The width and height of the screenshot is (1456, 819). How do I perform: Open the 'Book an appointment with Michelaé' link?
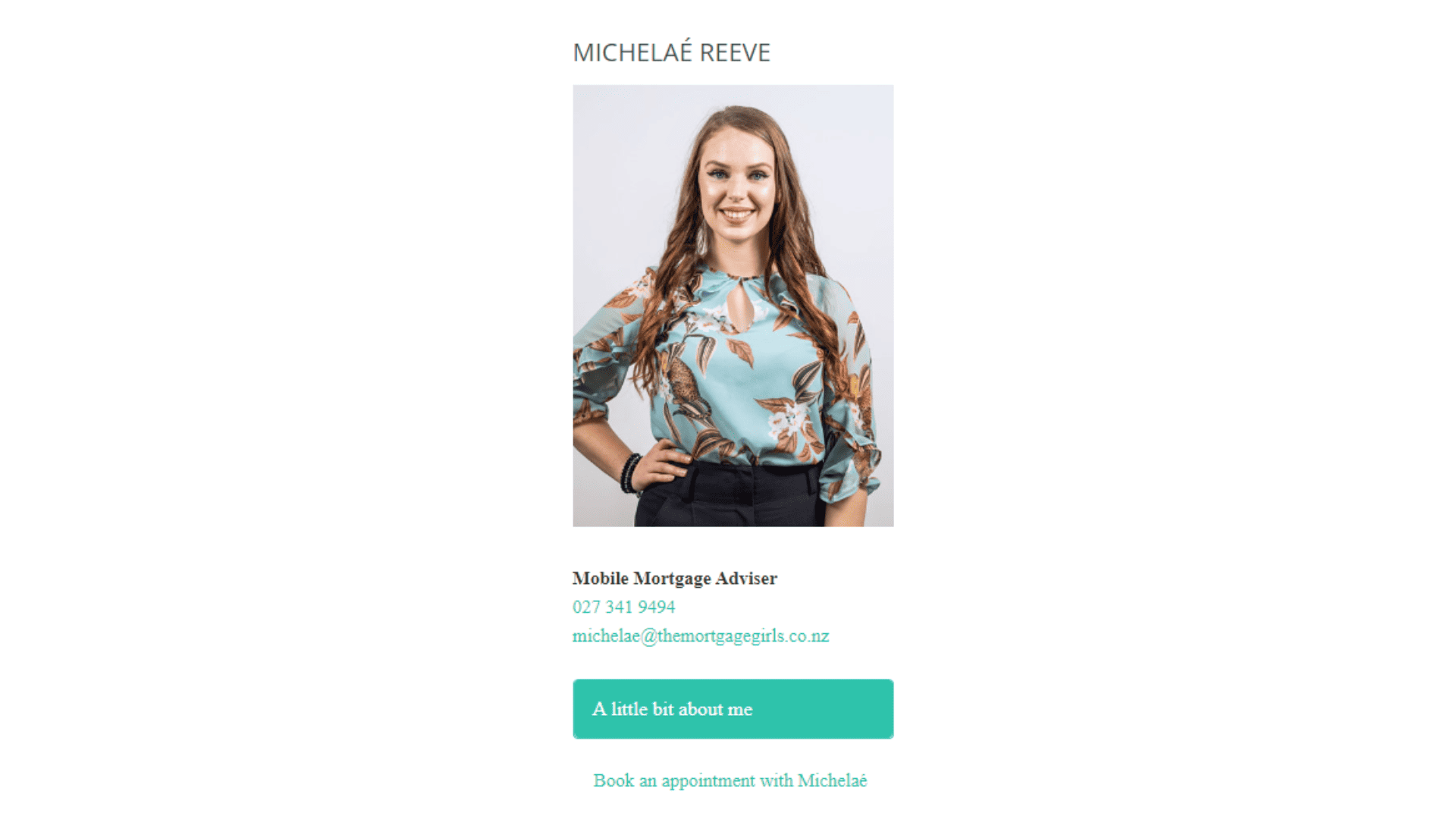coord(730,780)
